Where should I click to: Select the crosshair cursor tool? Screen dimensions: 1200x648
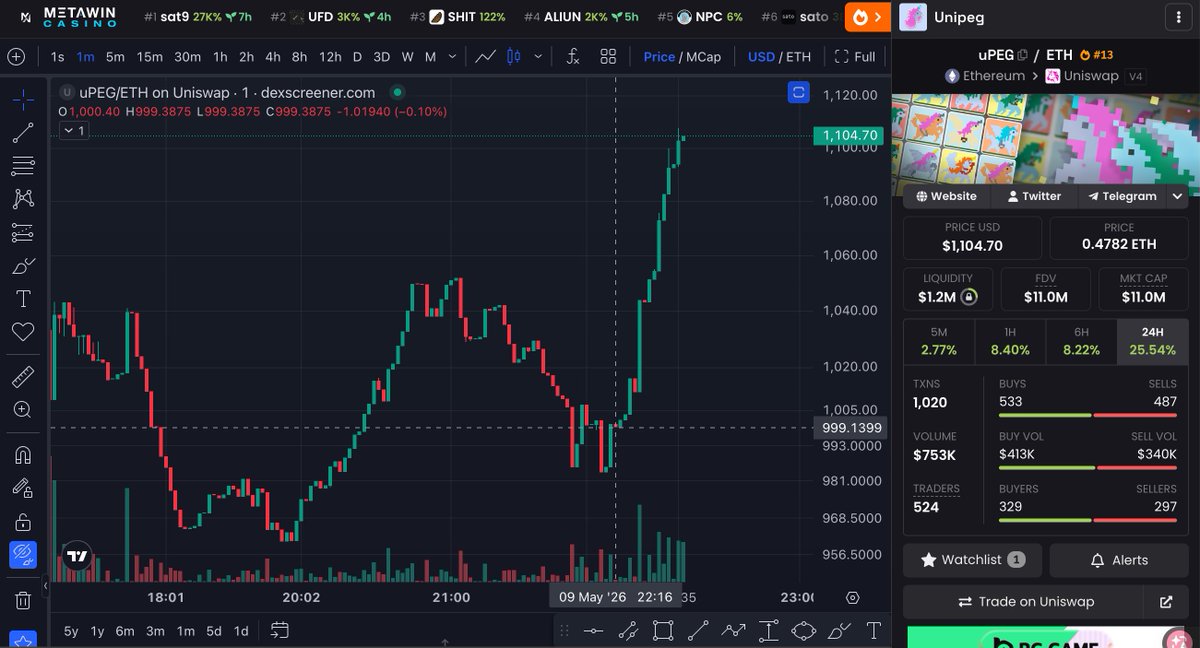(23, 99)
